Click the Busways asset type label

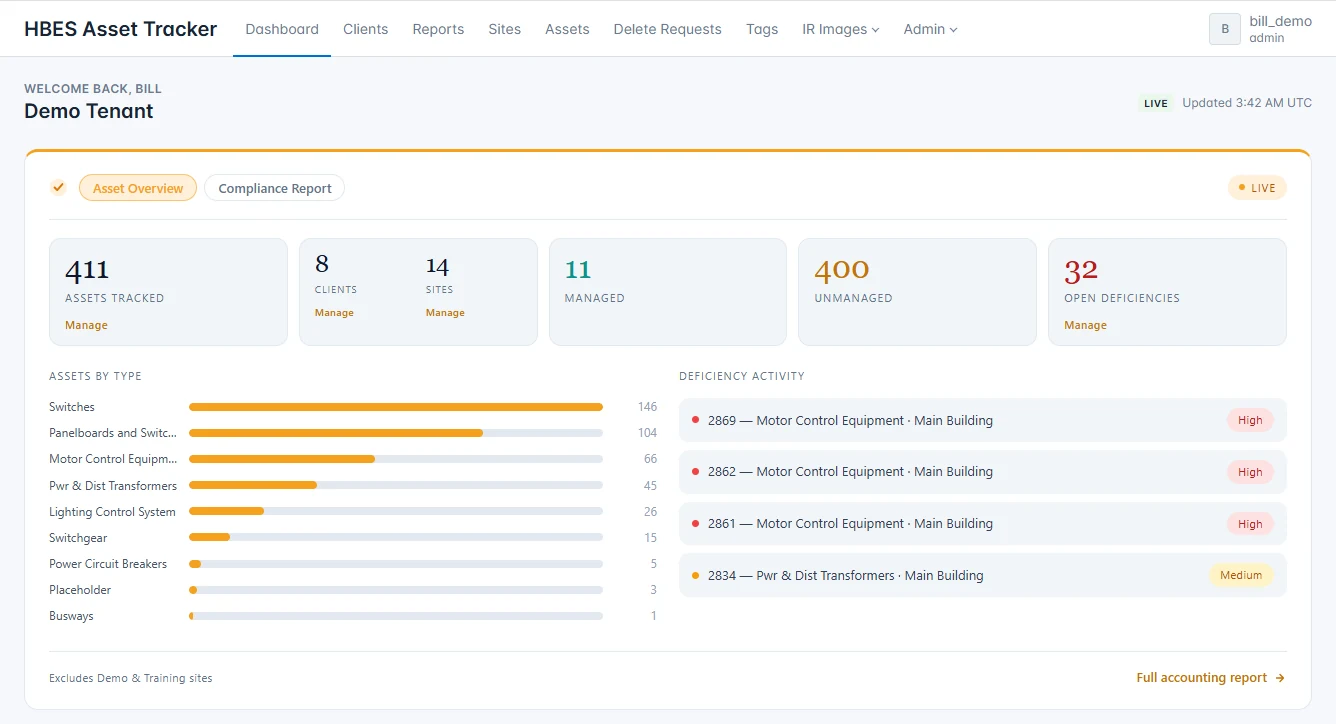[x=71, y=616]
